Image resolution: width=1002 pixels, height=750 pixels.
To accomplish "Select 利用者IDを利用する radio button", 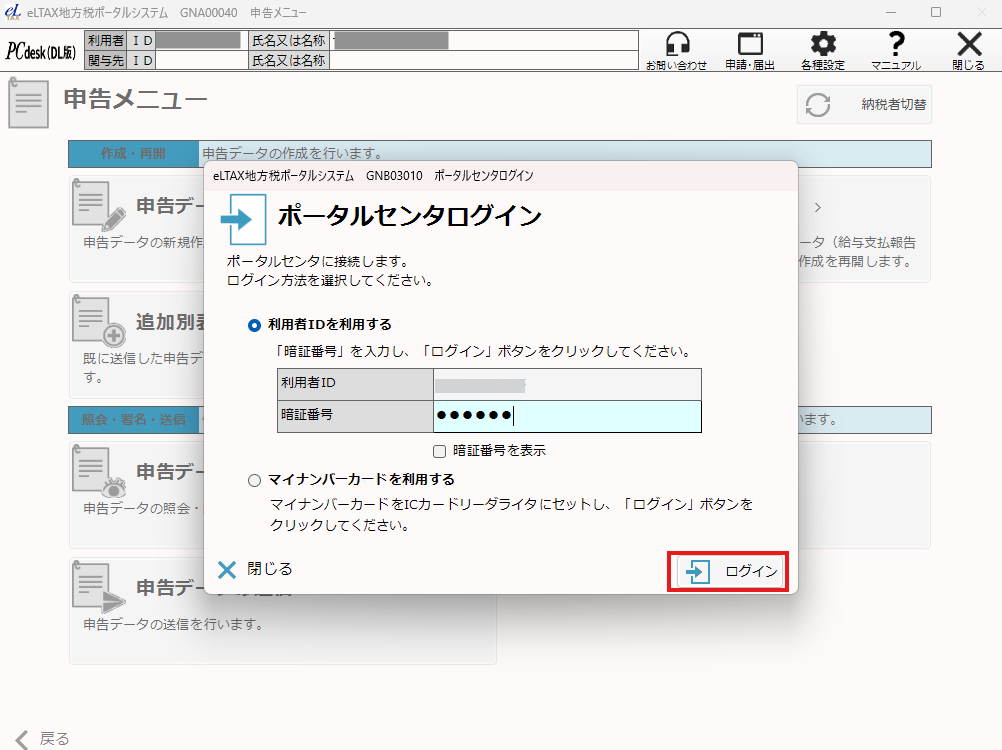I will point(254,325).
